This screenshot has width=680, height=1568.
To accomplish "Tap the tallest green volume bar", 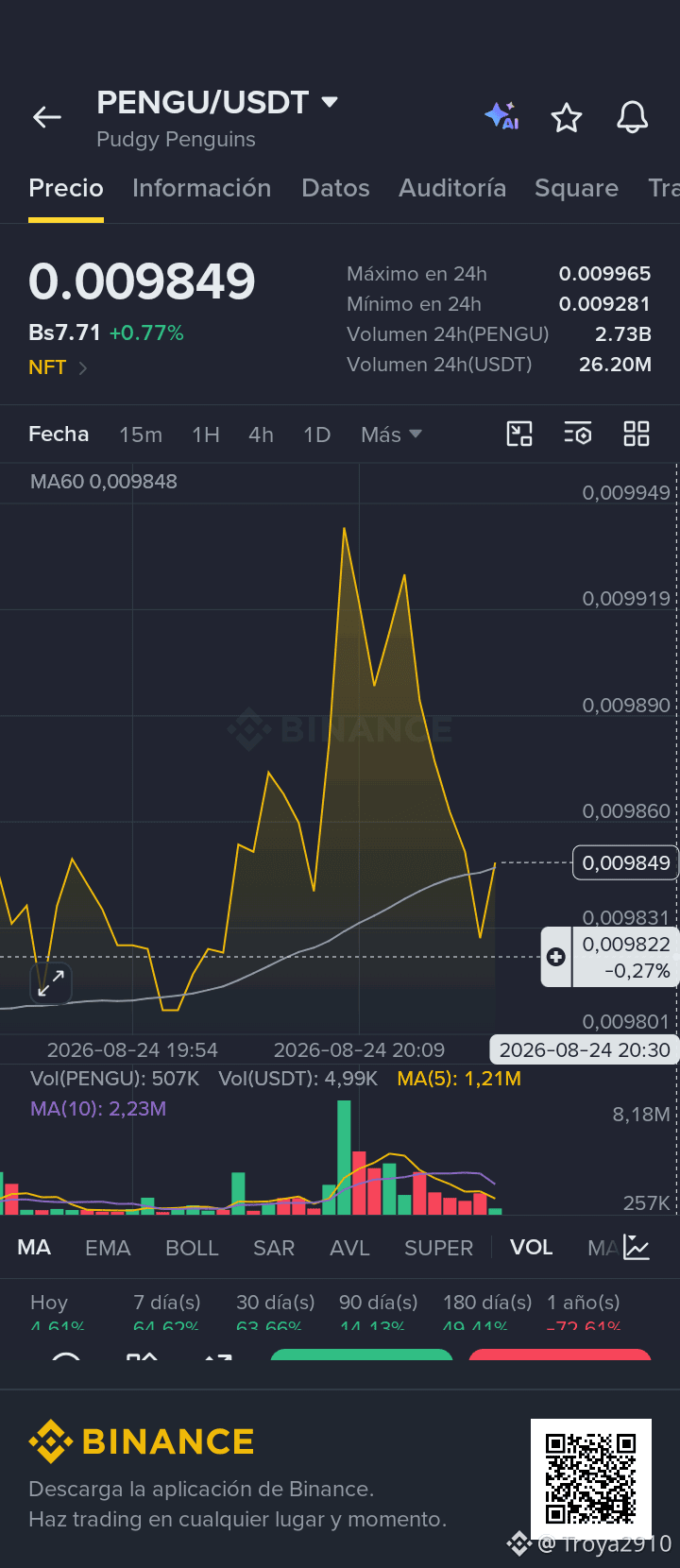I will click(x=344, y=1157).
